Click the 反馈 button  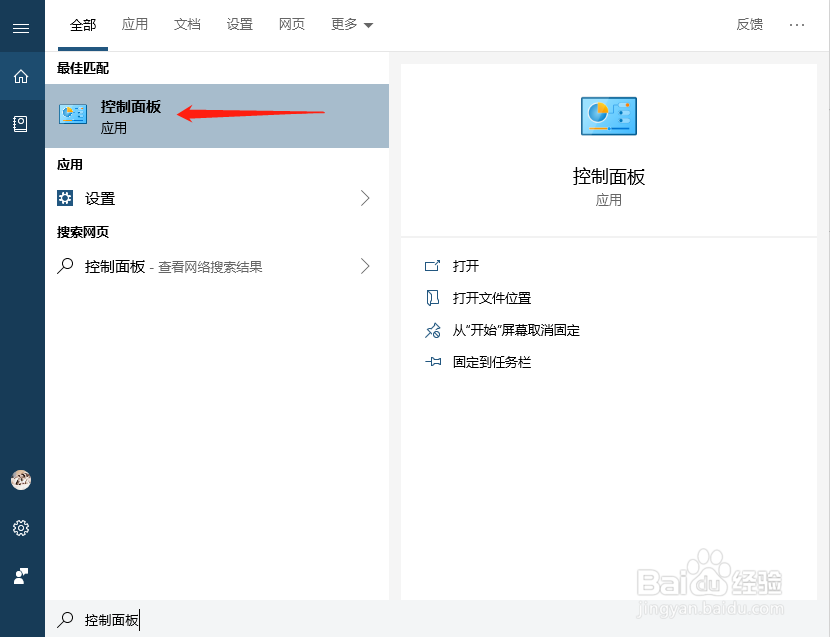click(x=750, y=24)
